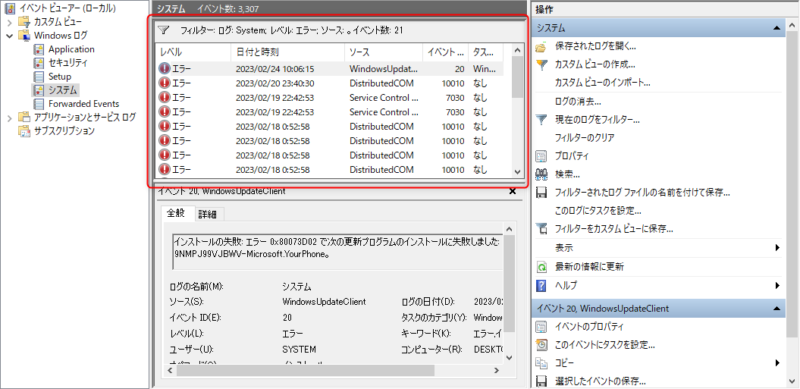800x389 pixels.
Task: Collapse the システム actions section arrow
Action: pyautogui.click(x=777, y=28)
